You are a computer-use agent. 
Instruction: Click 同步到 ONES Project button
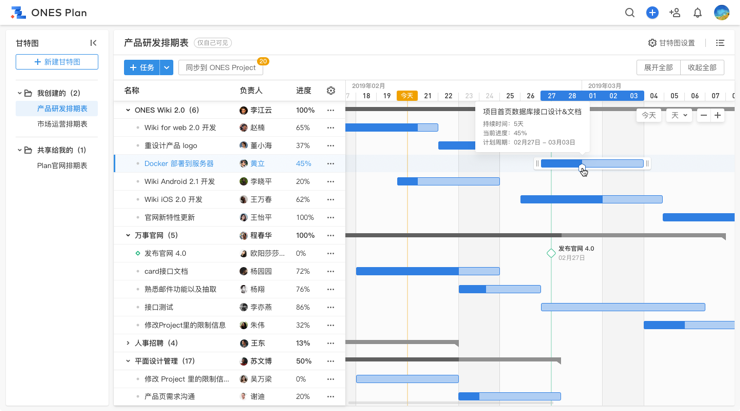pos(220,67)
